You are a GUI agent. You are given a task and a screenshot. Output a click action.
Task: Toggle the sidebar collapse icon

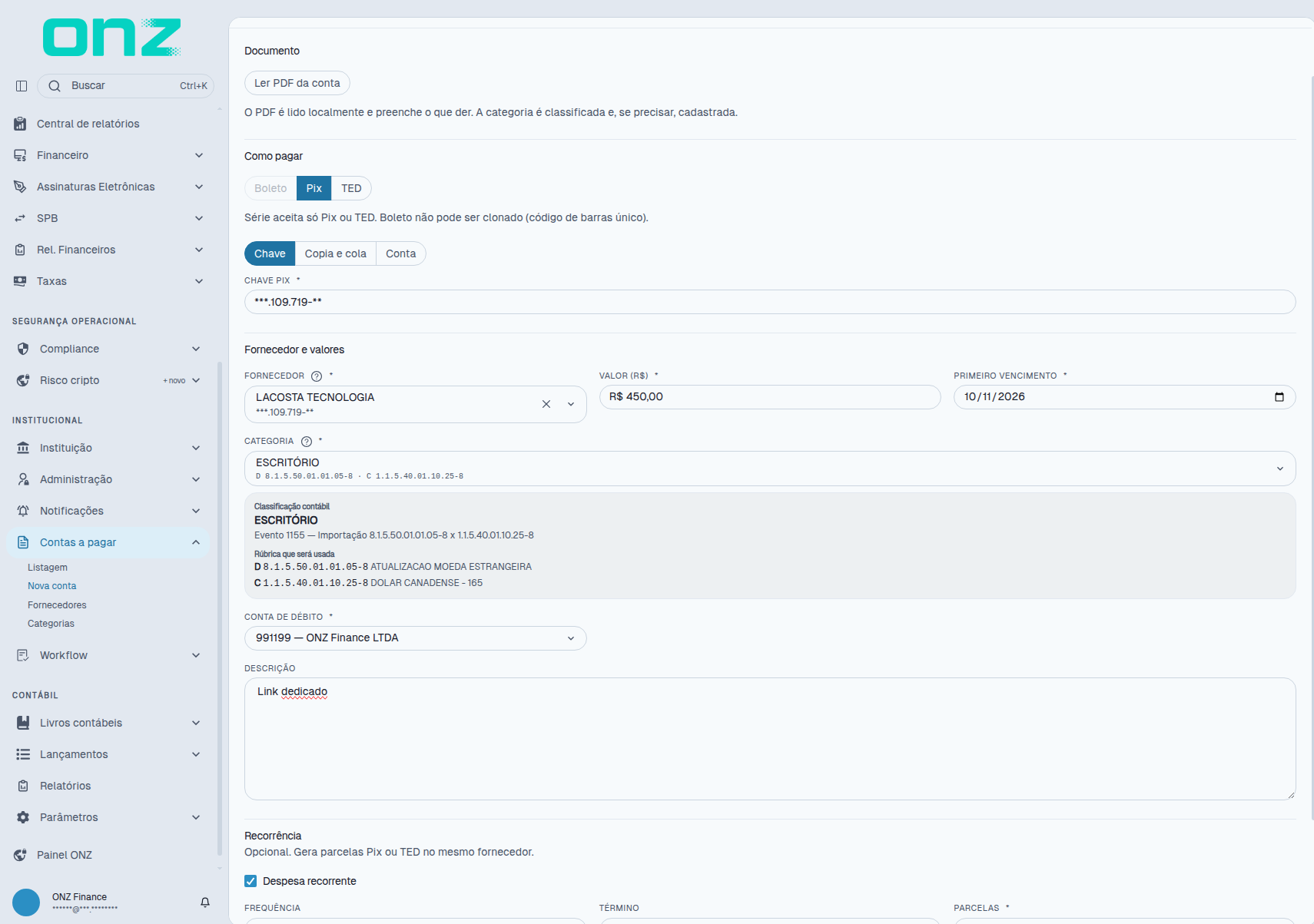[22, 86]
